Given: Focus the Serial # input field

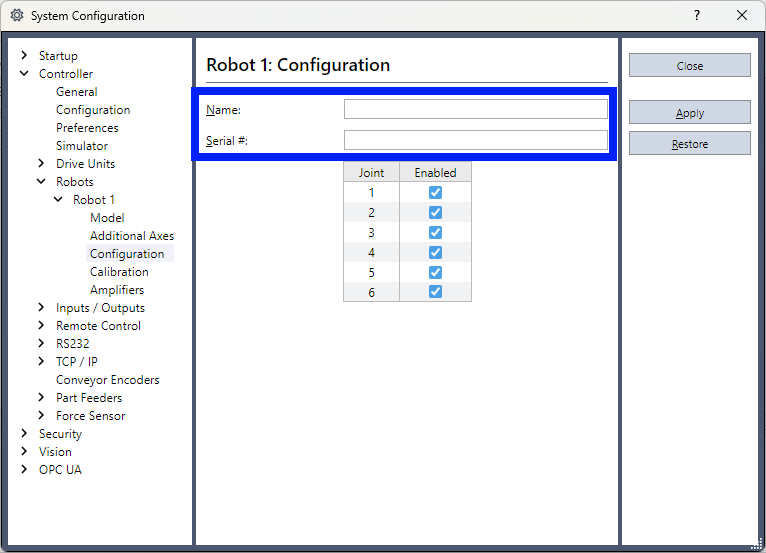Looking at the screenshot, I should pos(476,140).
